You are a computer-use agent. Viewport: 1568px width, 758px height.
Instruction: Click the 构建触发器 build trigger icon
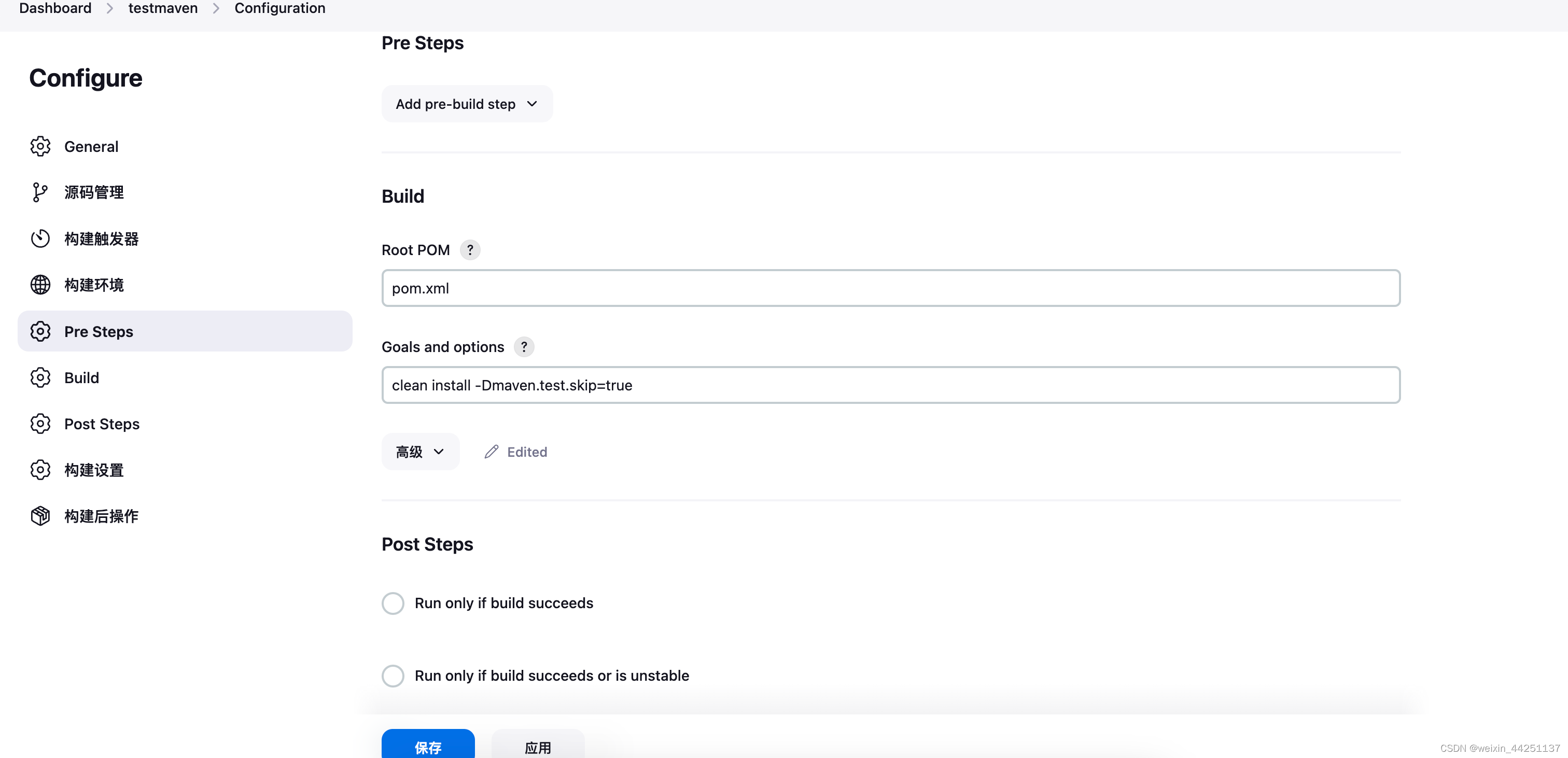pyautogui.click(x=40, y=238)
